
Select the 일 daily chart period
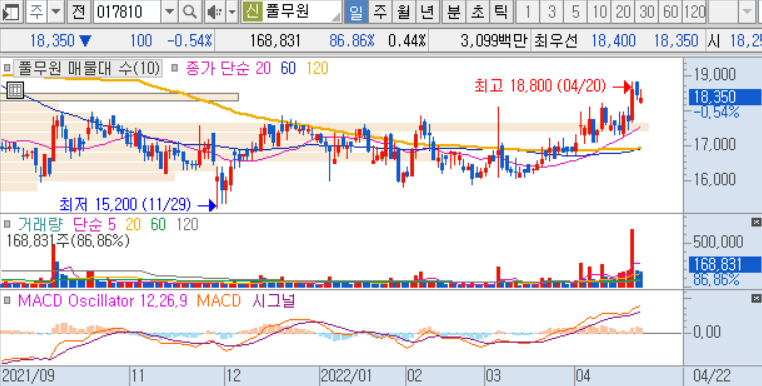tap(356, 12)
